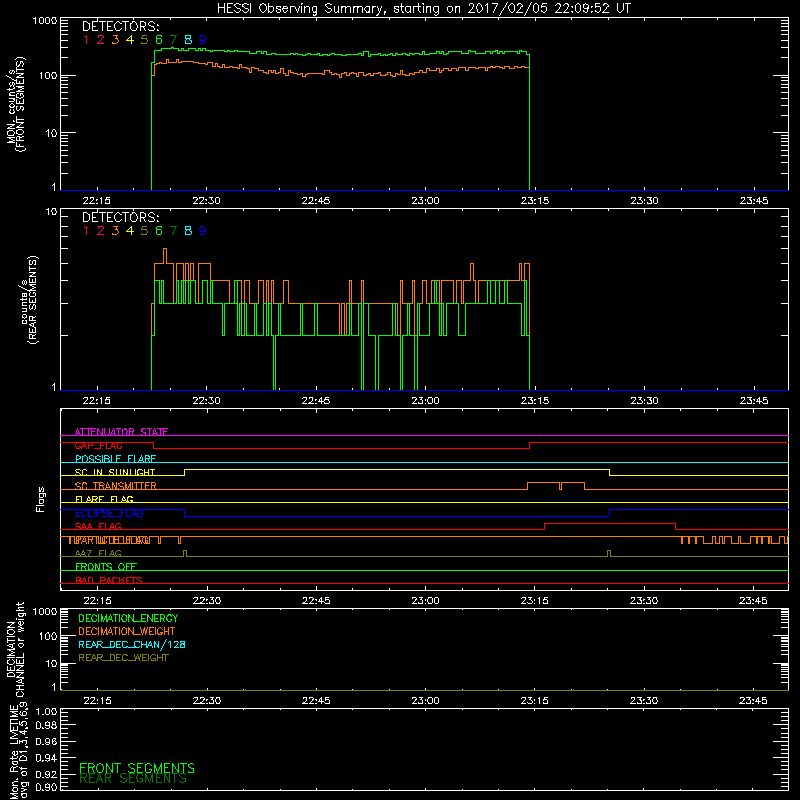Click the REAR_DEC_WEIGHT legend label
800x800 pixels.
coord(123,658)
